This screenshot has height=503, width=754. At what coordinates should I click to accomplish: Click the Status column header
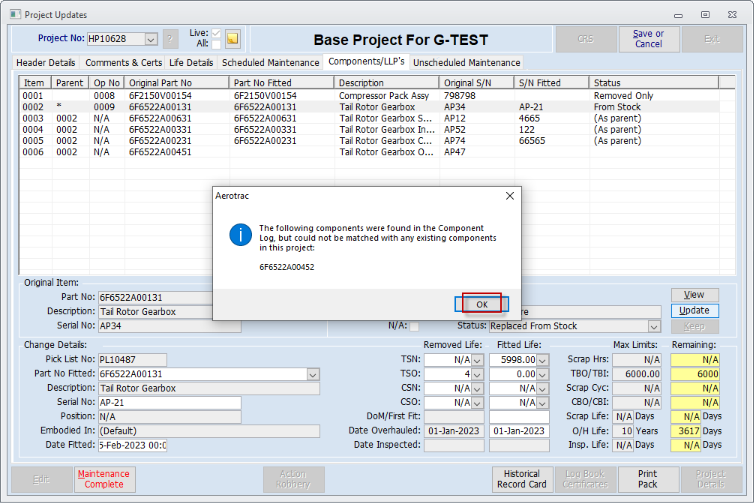[654, 83]
